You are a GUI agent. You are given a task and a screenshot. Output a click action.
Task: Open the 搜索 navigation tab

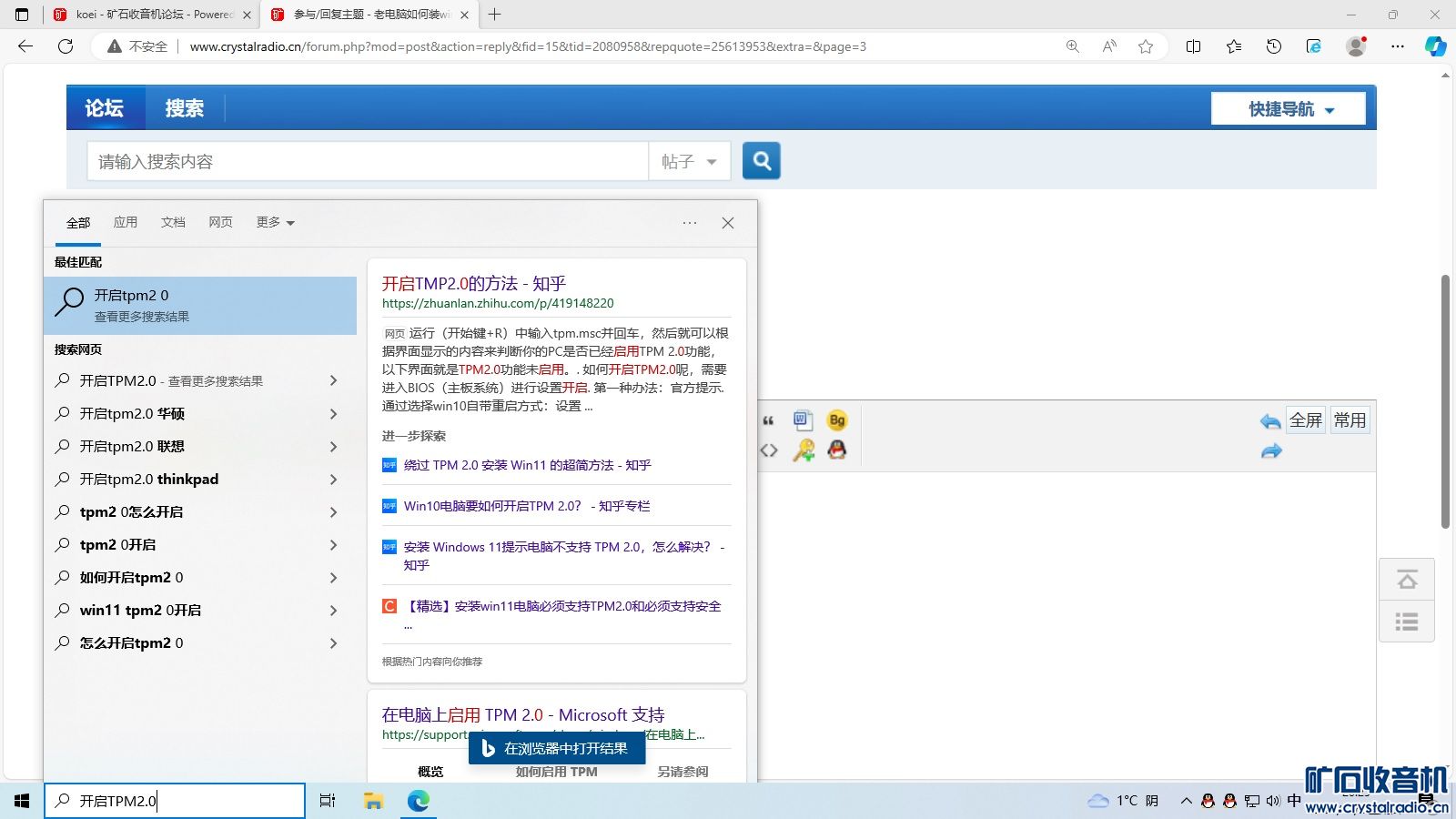click(185, 108)
